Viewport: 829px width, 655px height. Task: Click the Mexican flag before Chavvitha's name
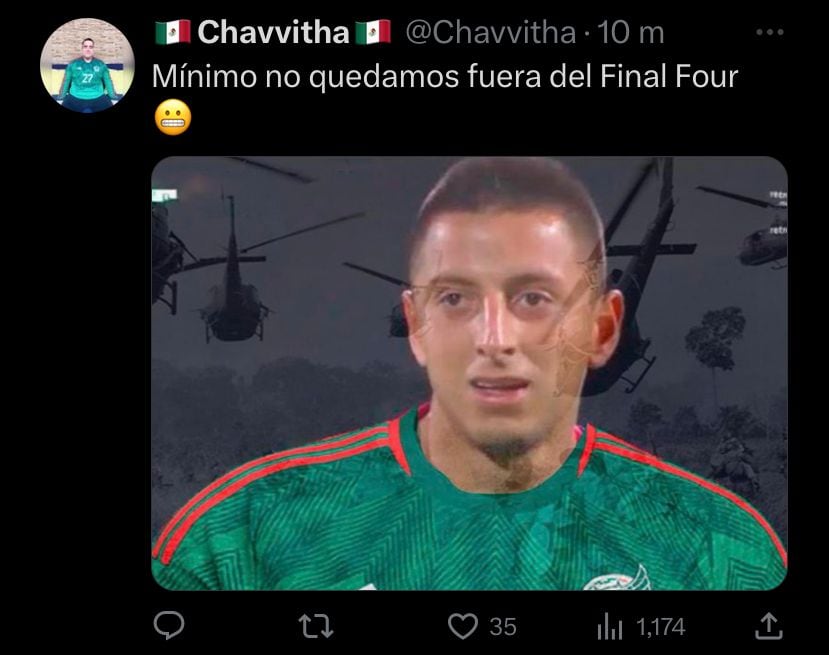pyautogui.click(x=173, y=32)
